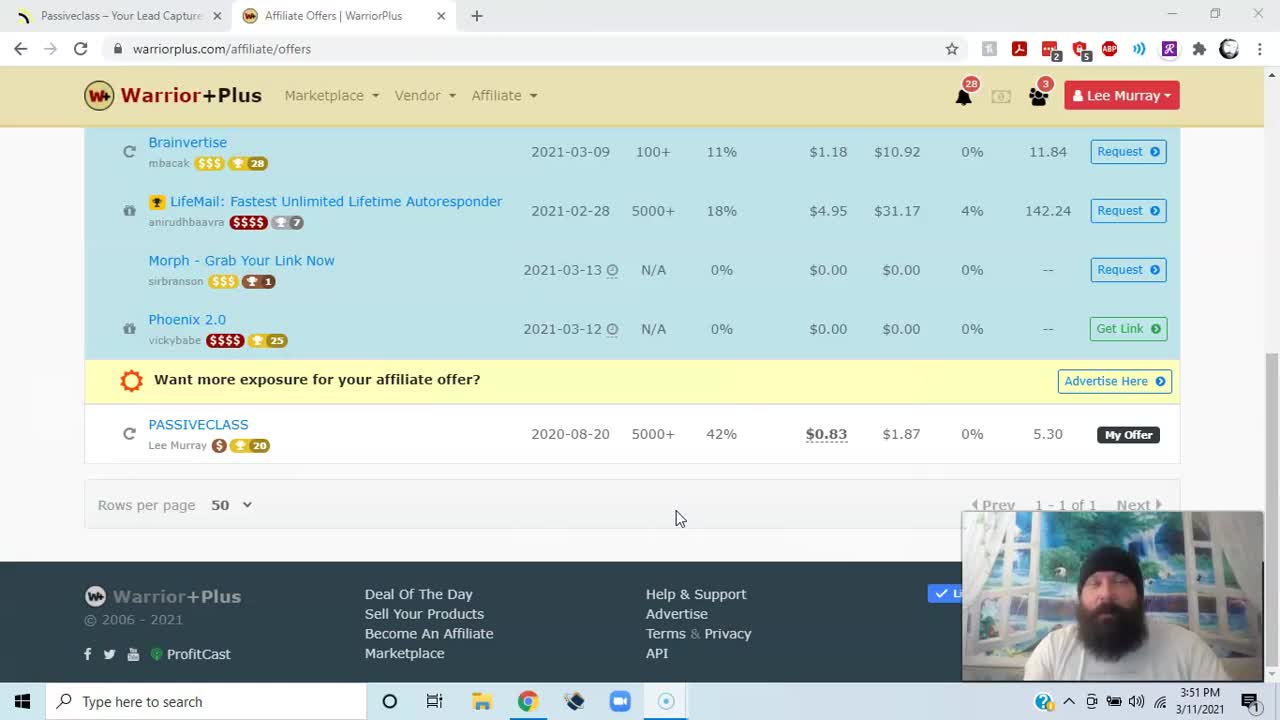This screenshot has height=720, width=1280.
Task: Open the Windows action center
Action: (1249, 701)
